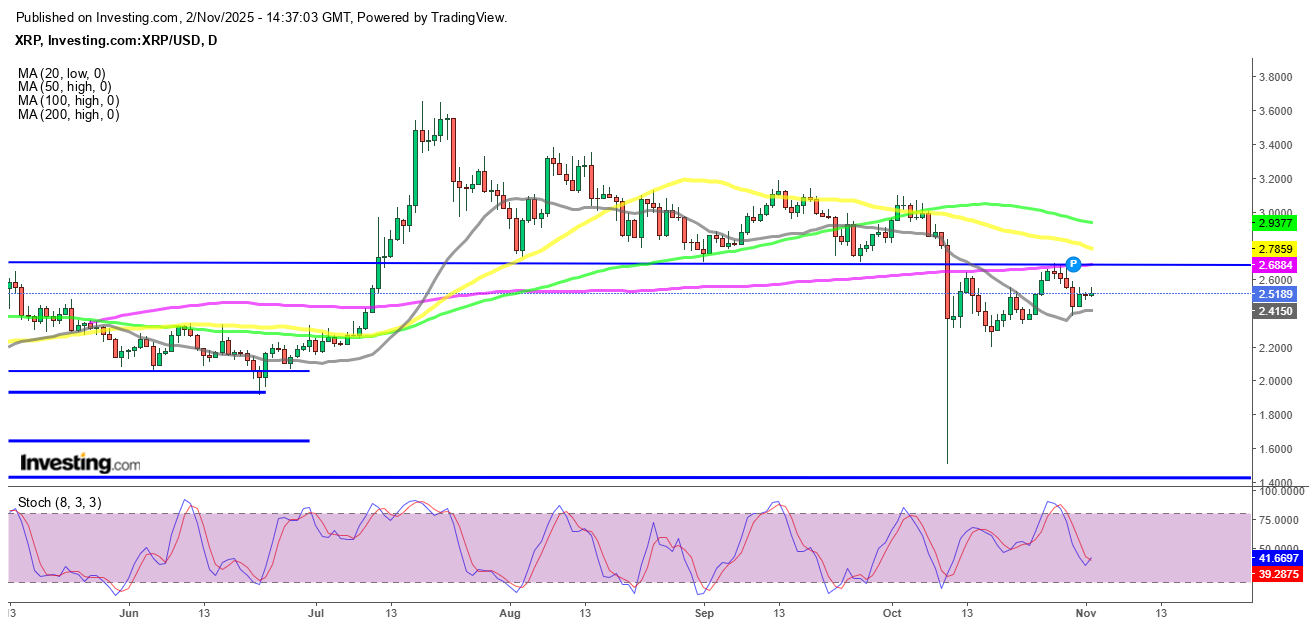
Task: Click the long-wick candle low near 1.5
Action: click(x=947, y=460)
